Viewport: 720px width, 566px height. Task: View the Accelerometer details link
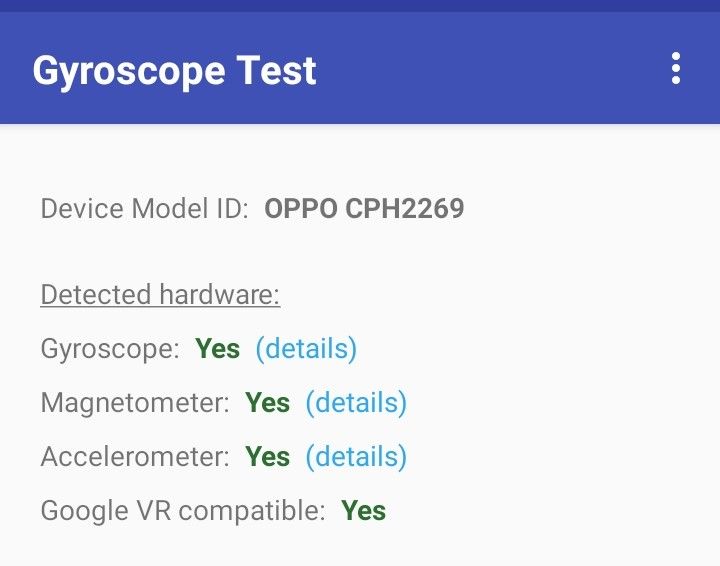coord(356,456)
